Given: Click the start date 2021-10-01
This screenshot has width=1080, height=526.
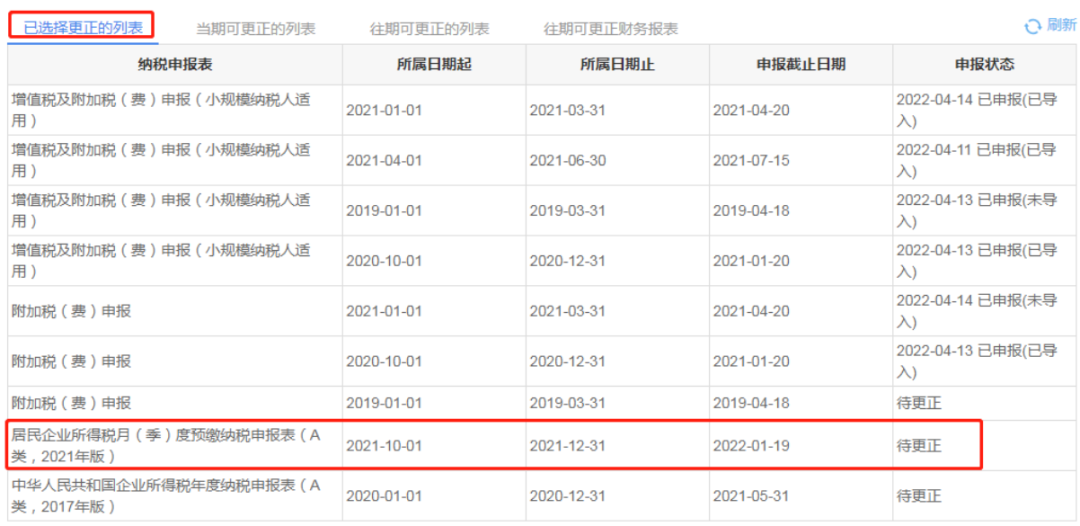Looking at the screenshot, I should (x=384, y=446).
